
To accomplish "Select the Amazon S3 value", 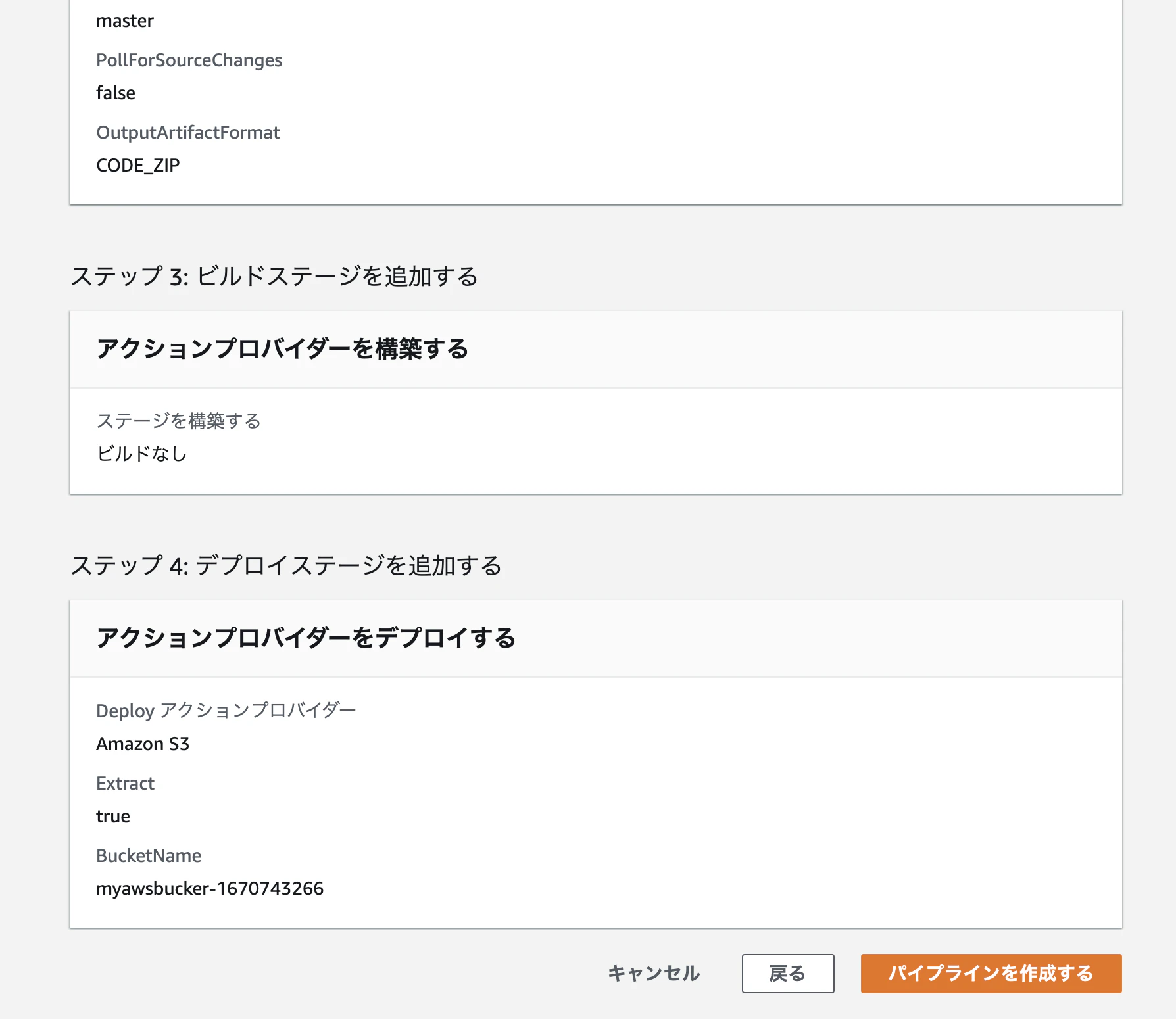I will point(143,744).
